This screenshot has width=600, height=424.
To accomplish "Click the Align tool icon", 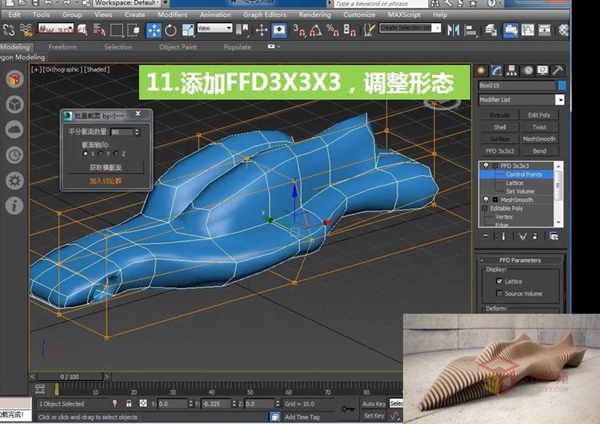I will (x=470, y=30).
